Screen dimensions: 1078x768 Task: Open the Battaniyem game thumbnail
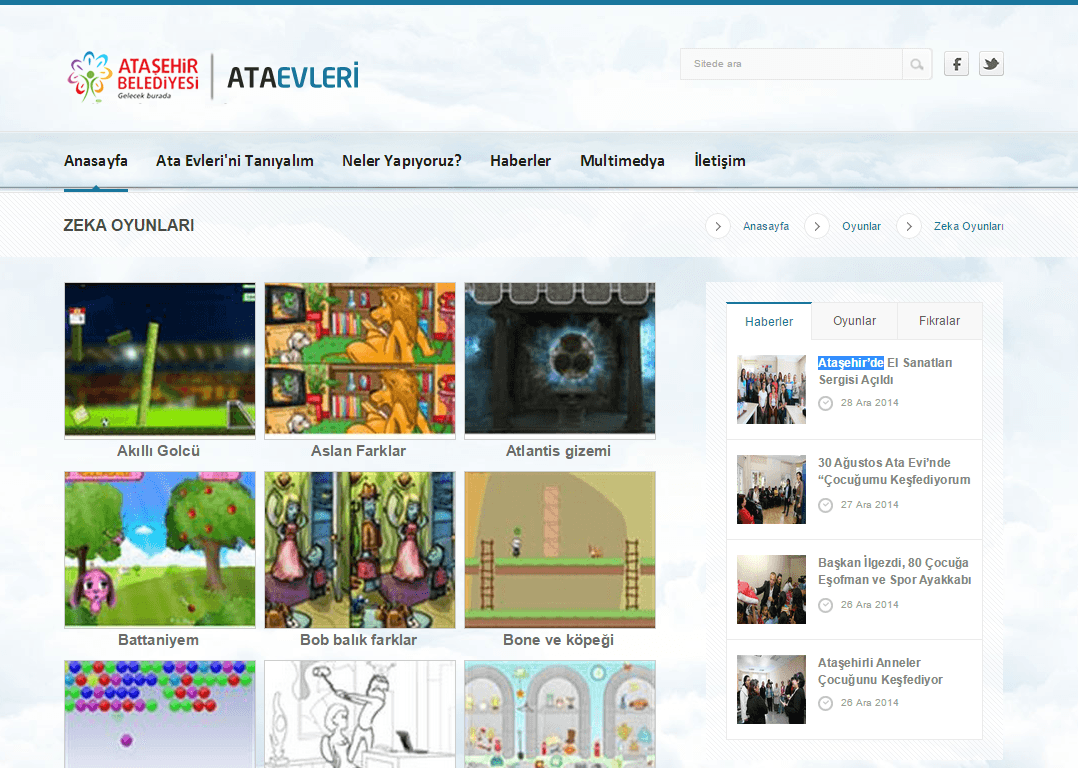coord(160,549)
